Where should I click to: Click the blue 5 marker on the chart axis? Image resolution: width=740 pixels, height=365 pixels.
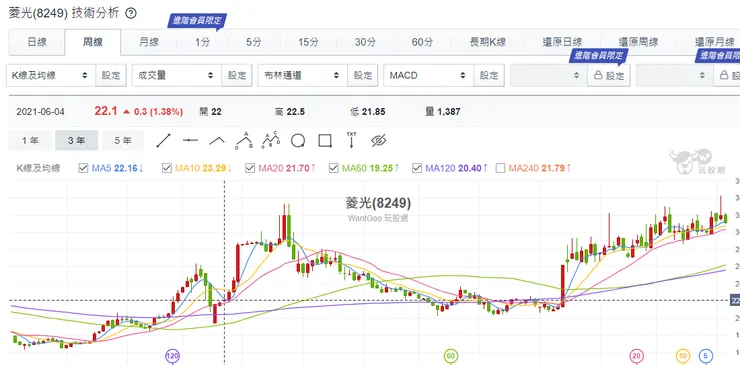706,357
